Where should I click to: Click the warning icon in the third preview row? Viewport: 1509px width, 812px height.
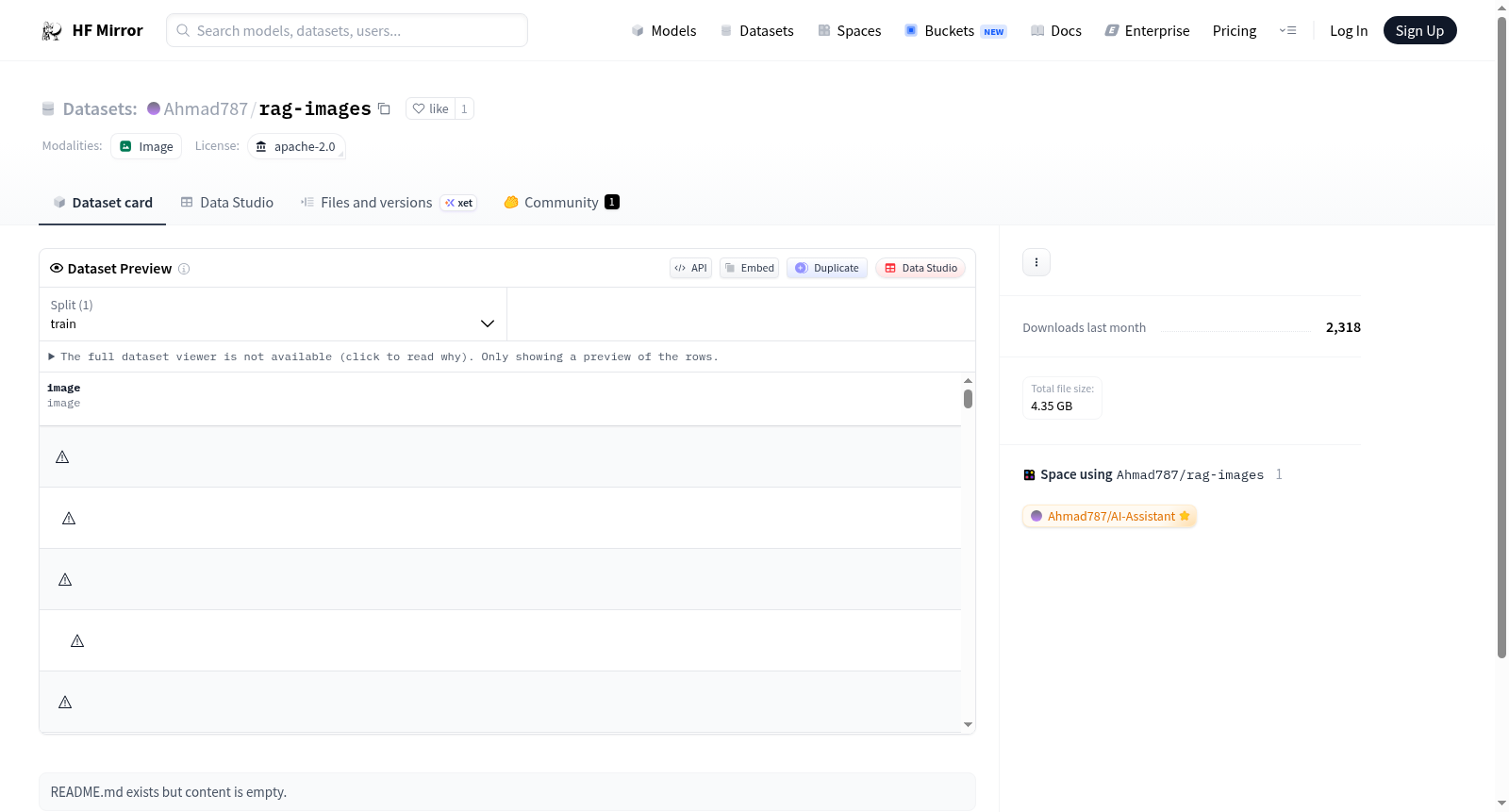pos(65,580)
